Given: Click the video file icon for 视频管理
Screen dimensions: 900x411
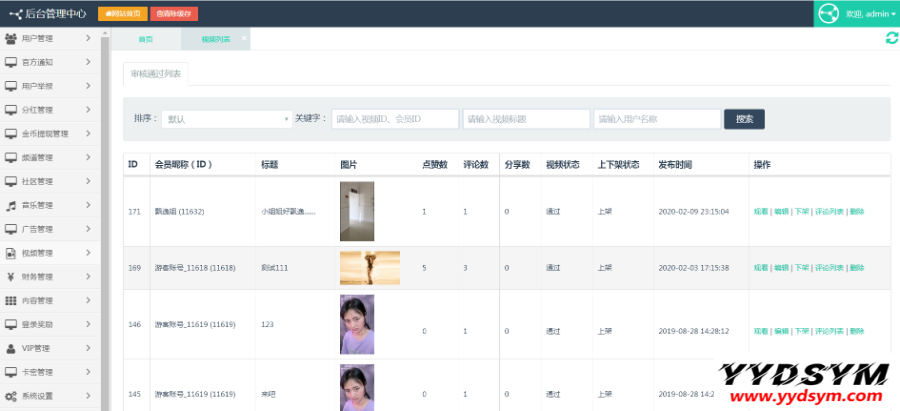Looking at the screenshot, I should pyautogui.click(x=11, y=253).
